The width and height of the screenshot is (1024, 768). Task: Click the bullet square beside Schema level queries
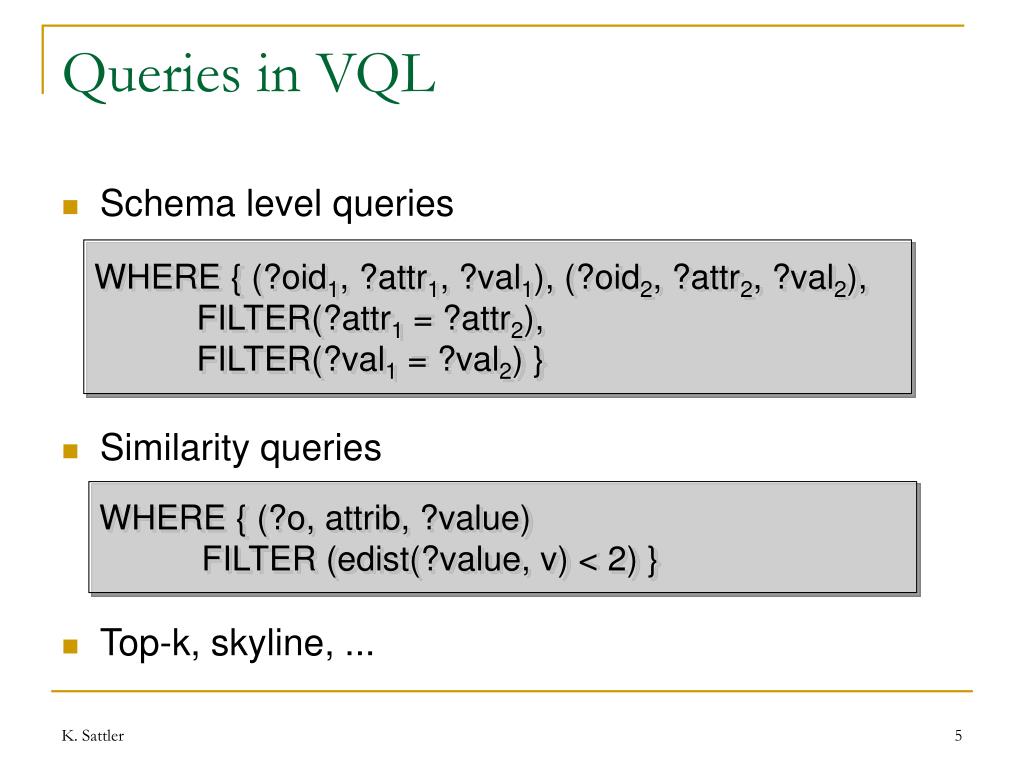click(71, 207)
